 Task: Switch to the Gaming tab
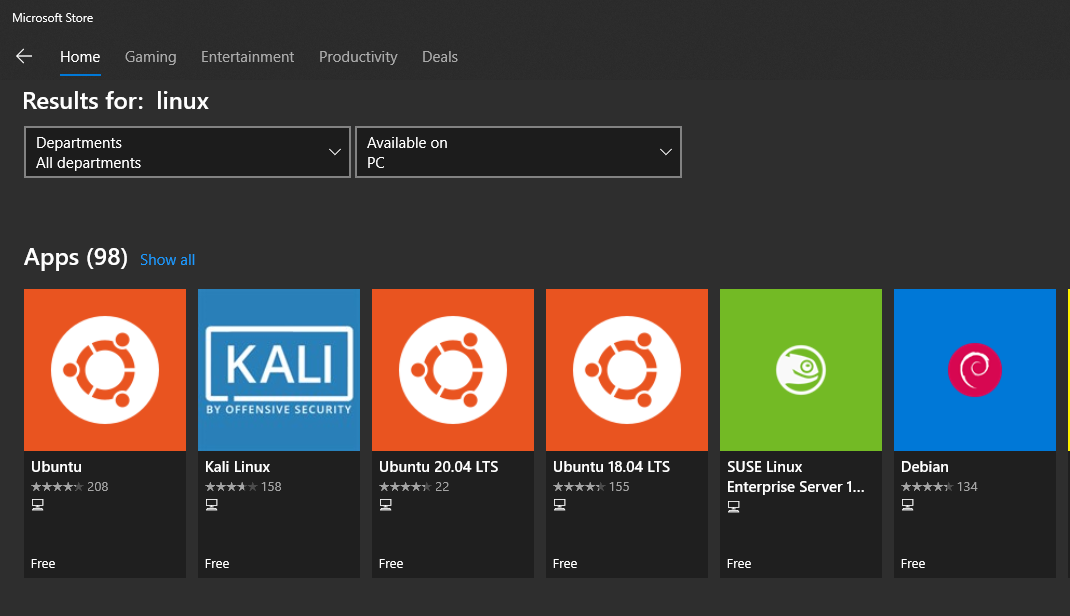click(151, 57)
